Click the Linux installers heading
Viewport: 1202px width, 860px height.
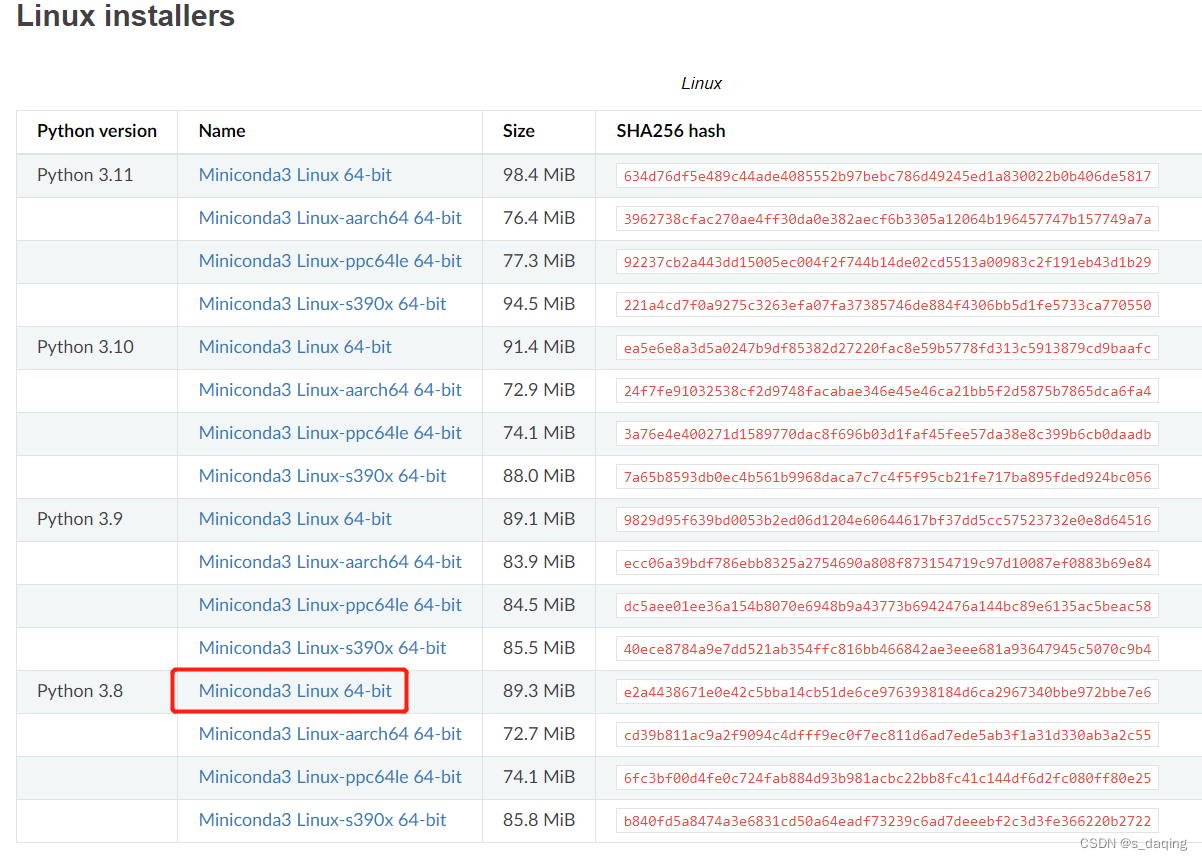point(126,16)
